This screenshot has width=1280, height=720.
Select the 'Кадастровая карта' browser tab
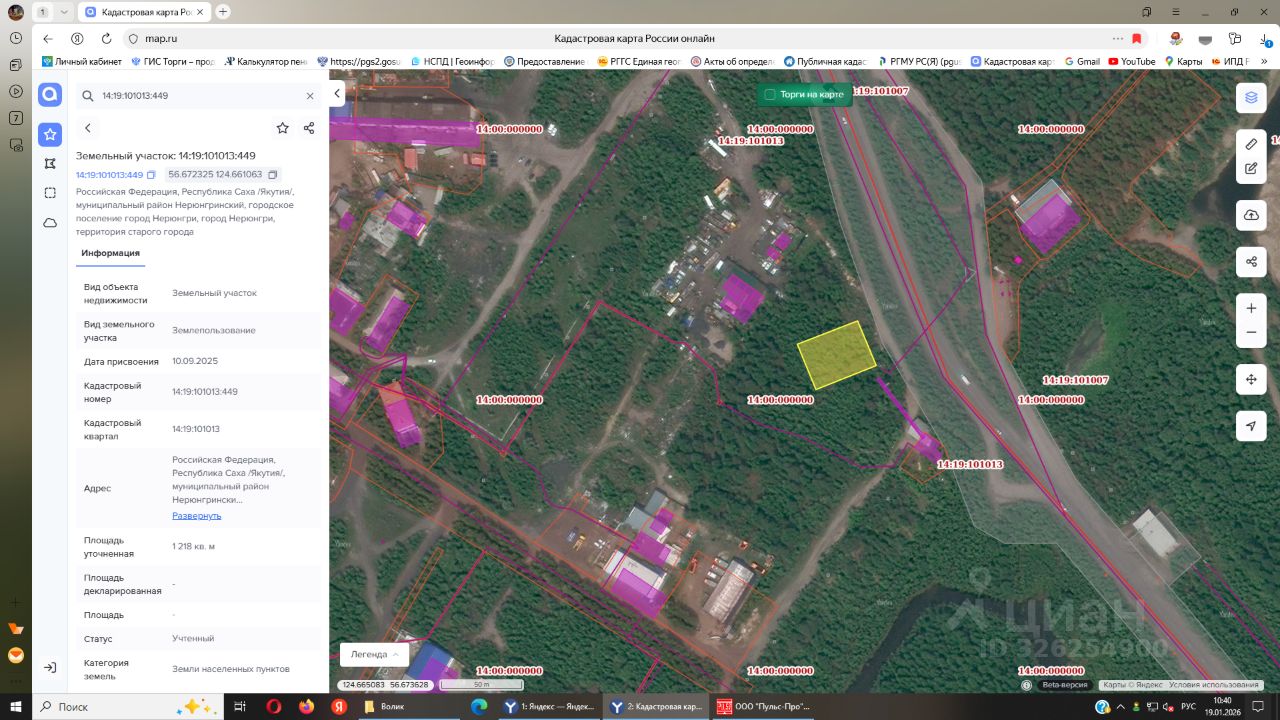tap(144, 11)
